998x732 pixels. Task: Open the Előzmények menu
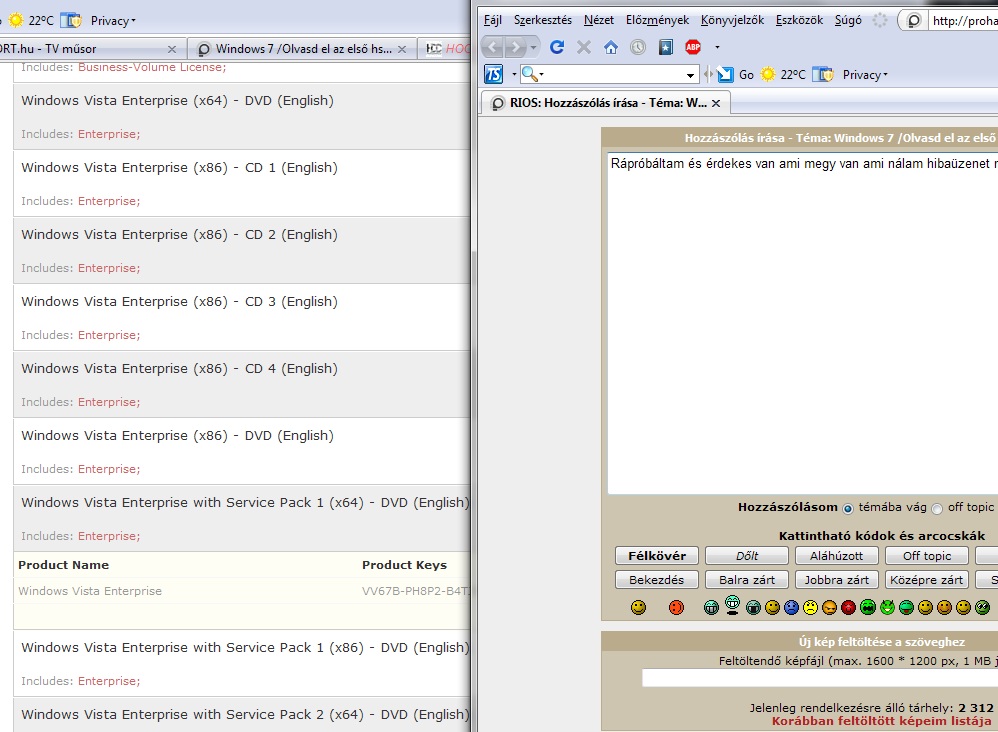657,20
